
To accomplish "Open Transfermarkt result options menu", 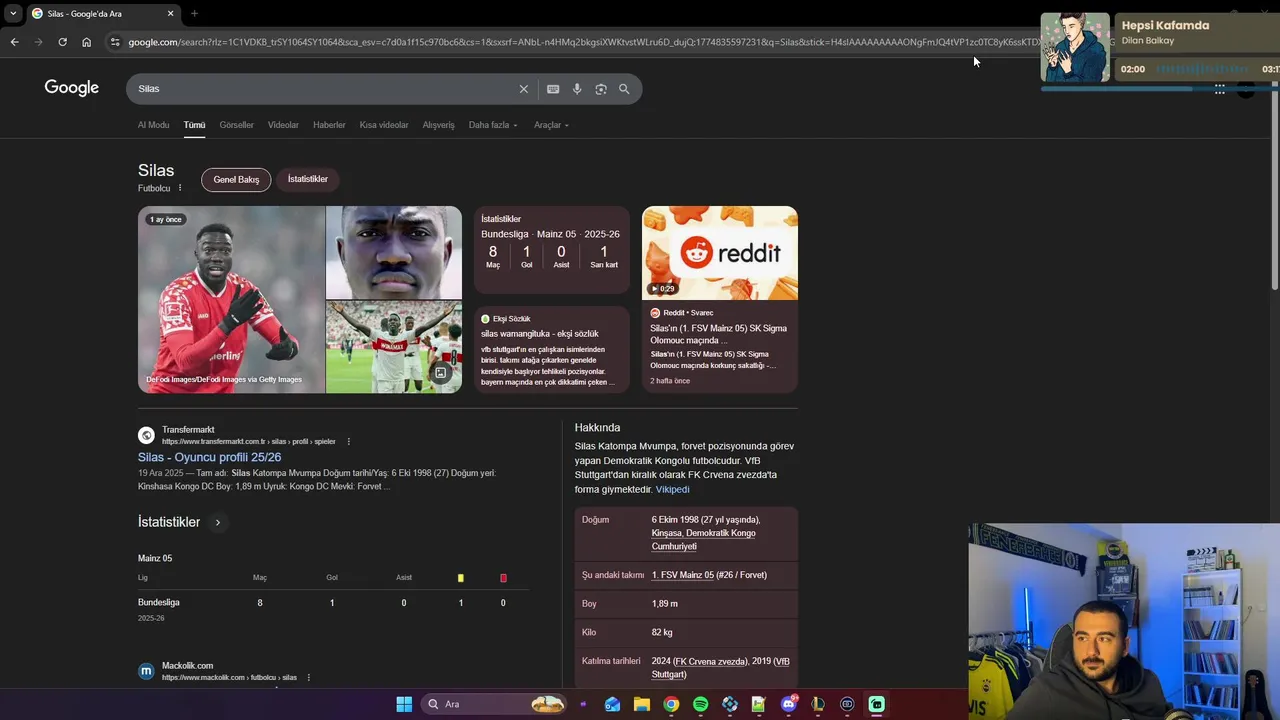I will (x=348, y=441).
